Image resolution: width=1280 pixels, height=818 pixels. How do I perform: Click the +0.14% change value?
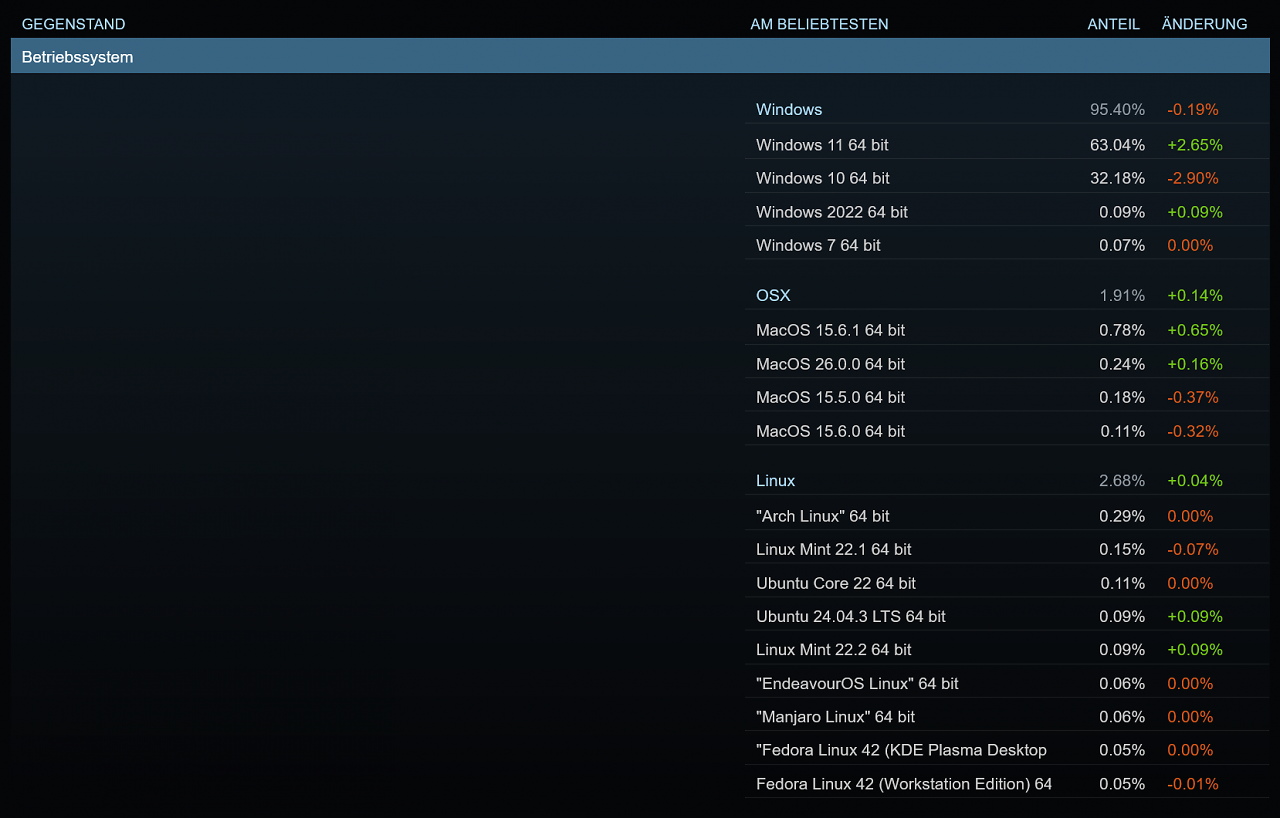tap(1195, 296)
